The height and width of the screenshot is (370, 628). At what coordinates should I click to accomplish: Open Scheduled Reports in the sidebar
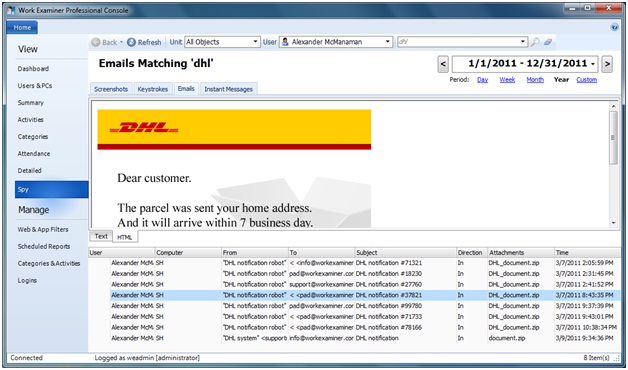pyautogui.click(x=44, y=247)
